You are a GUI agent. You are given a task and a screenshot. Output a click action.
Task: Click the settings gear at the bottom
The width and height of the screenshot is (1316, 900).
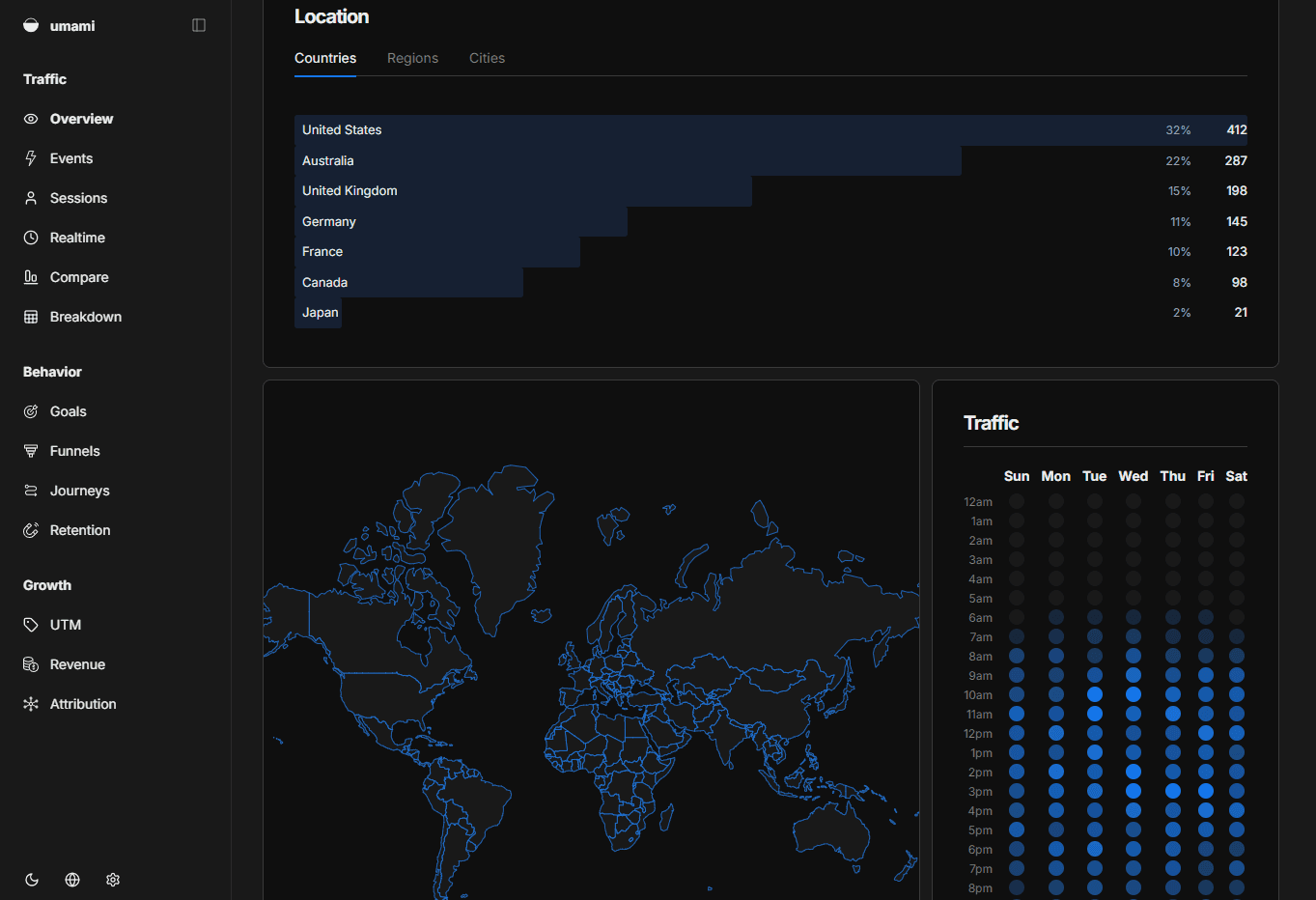112,880
